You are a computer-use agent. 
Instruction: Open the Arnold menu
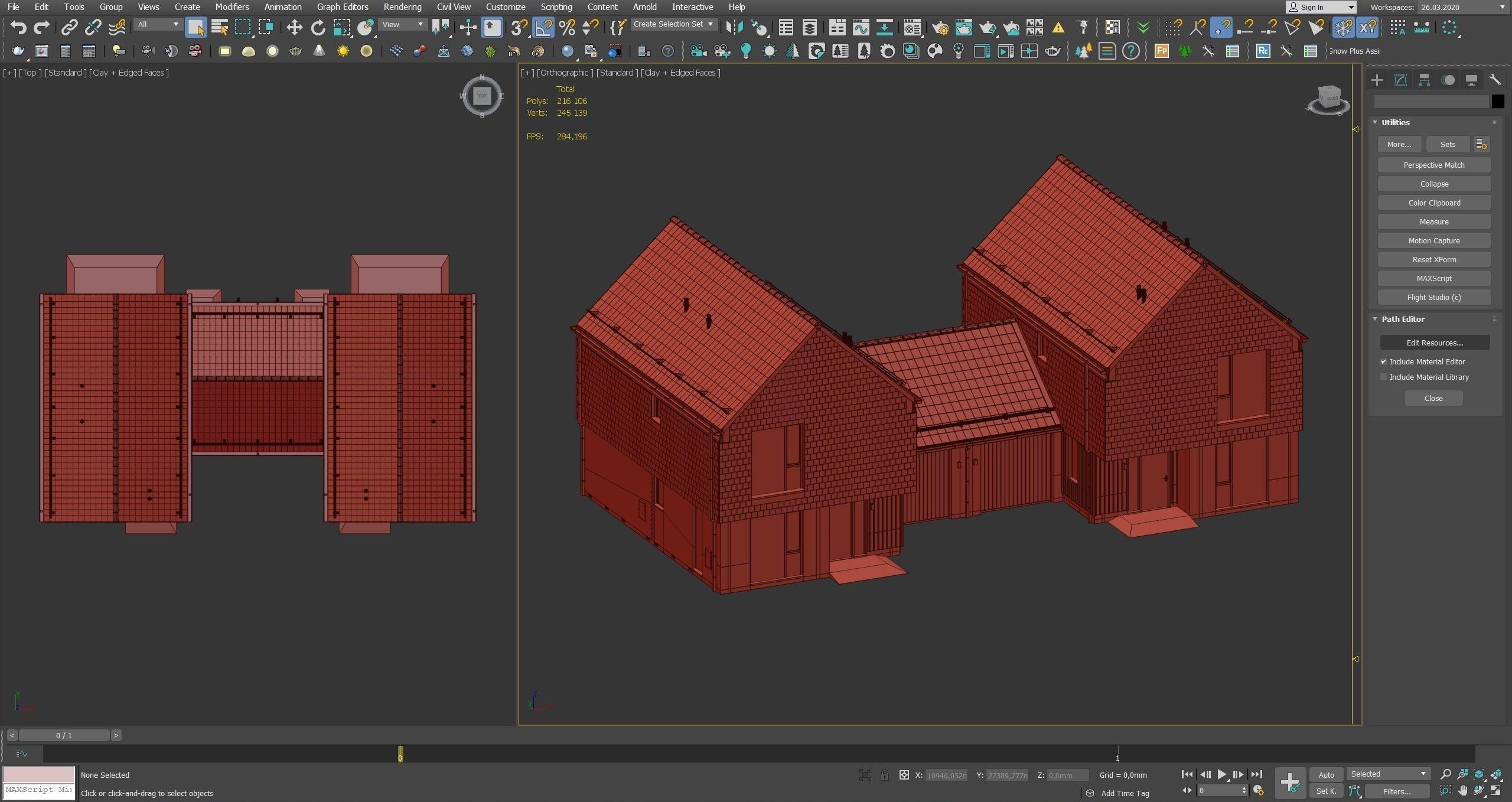point(644,7)
